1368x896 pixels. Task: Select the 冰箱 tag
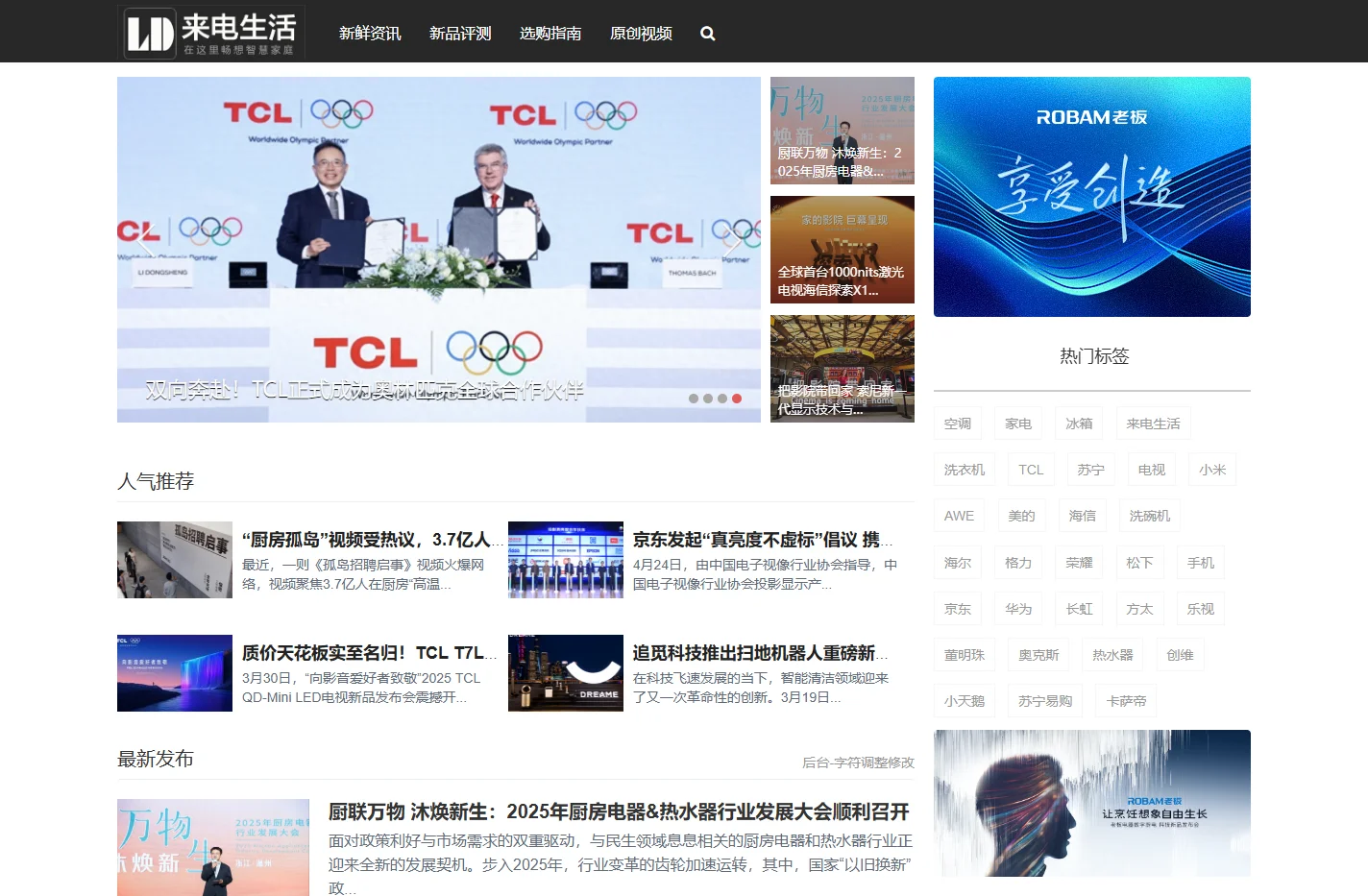click(x=1080, y=424)
